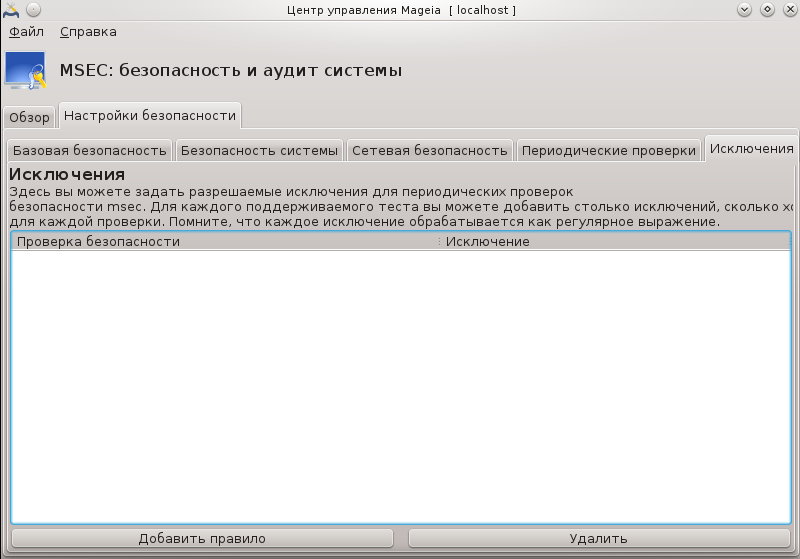
Task: Open the Файл menu
Action: pyautogui.click(x=26, y=32)
